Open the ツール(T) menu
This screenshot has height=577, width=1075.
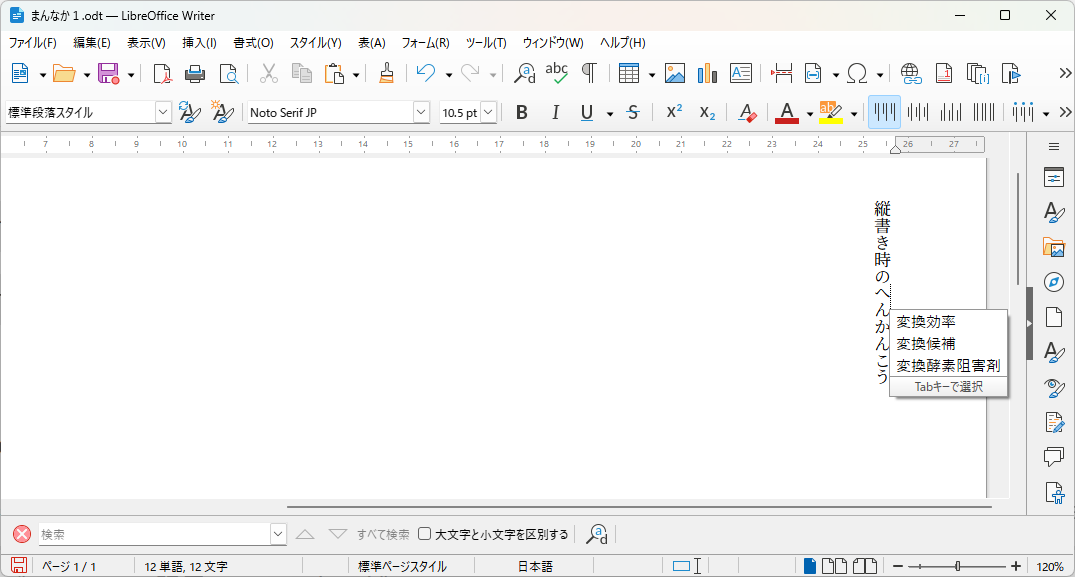coord(486,42)
